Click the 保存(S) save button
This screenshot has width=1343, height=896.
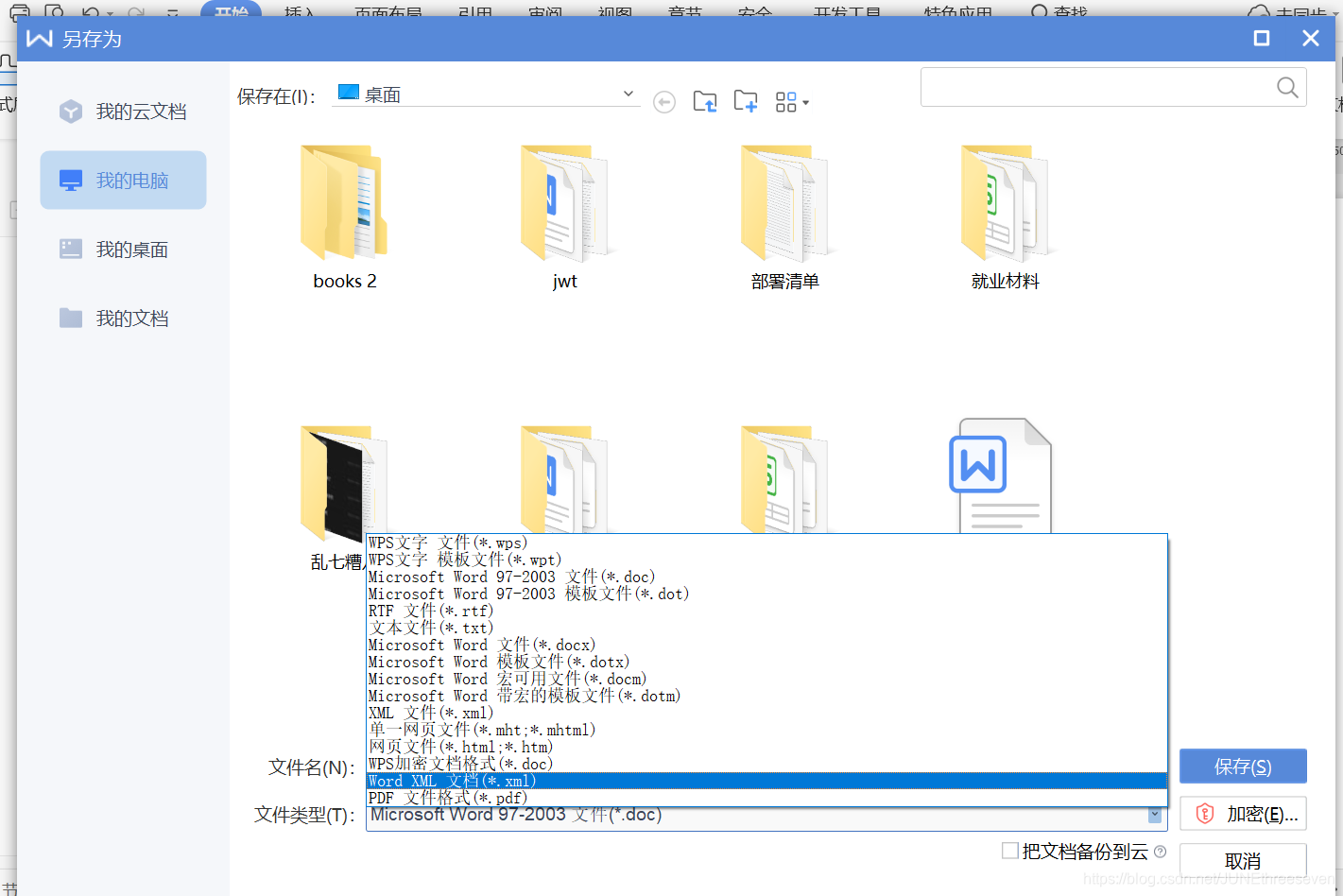pyautogui.click(x=1243, y=767)
